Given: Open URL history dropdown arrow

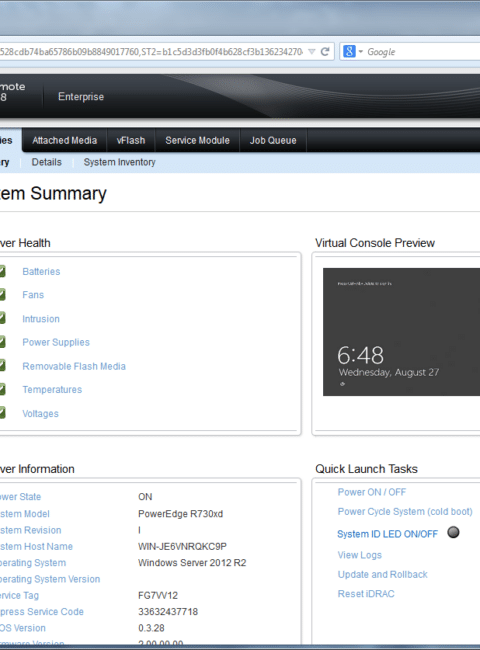Looking at the screenshot, I should [x=312, y=52].
